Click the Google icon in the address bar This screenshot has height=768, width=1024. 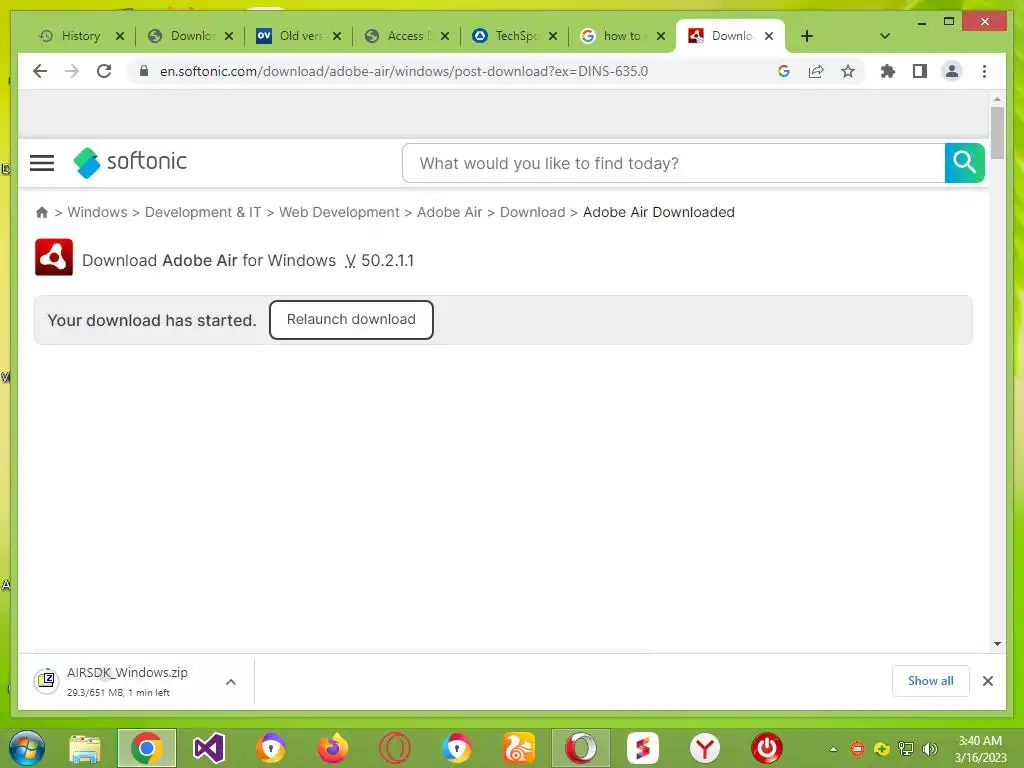coord(784,71)
